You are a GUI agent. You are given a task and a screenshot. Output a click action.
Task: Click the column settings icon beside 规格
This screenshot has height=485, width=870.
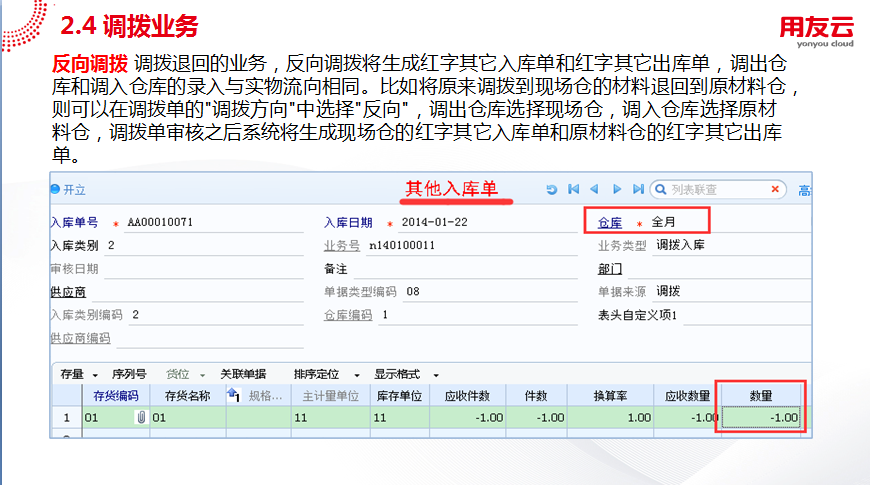234,396
